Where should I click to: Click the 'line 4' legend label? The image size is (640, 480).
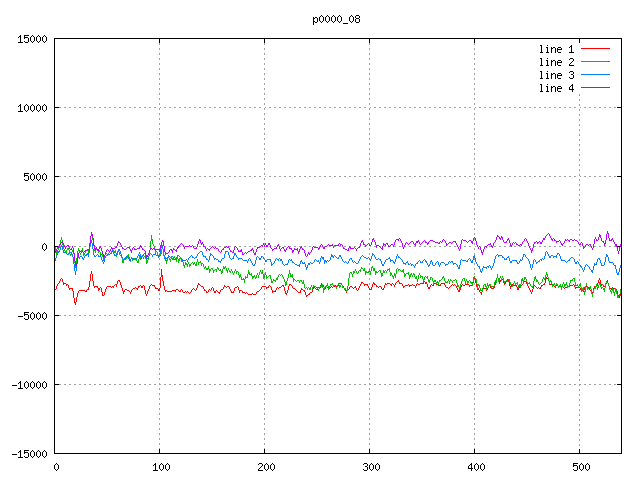click(x=557, y=88)
